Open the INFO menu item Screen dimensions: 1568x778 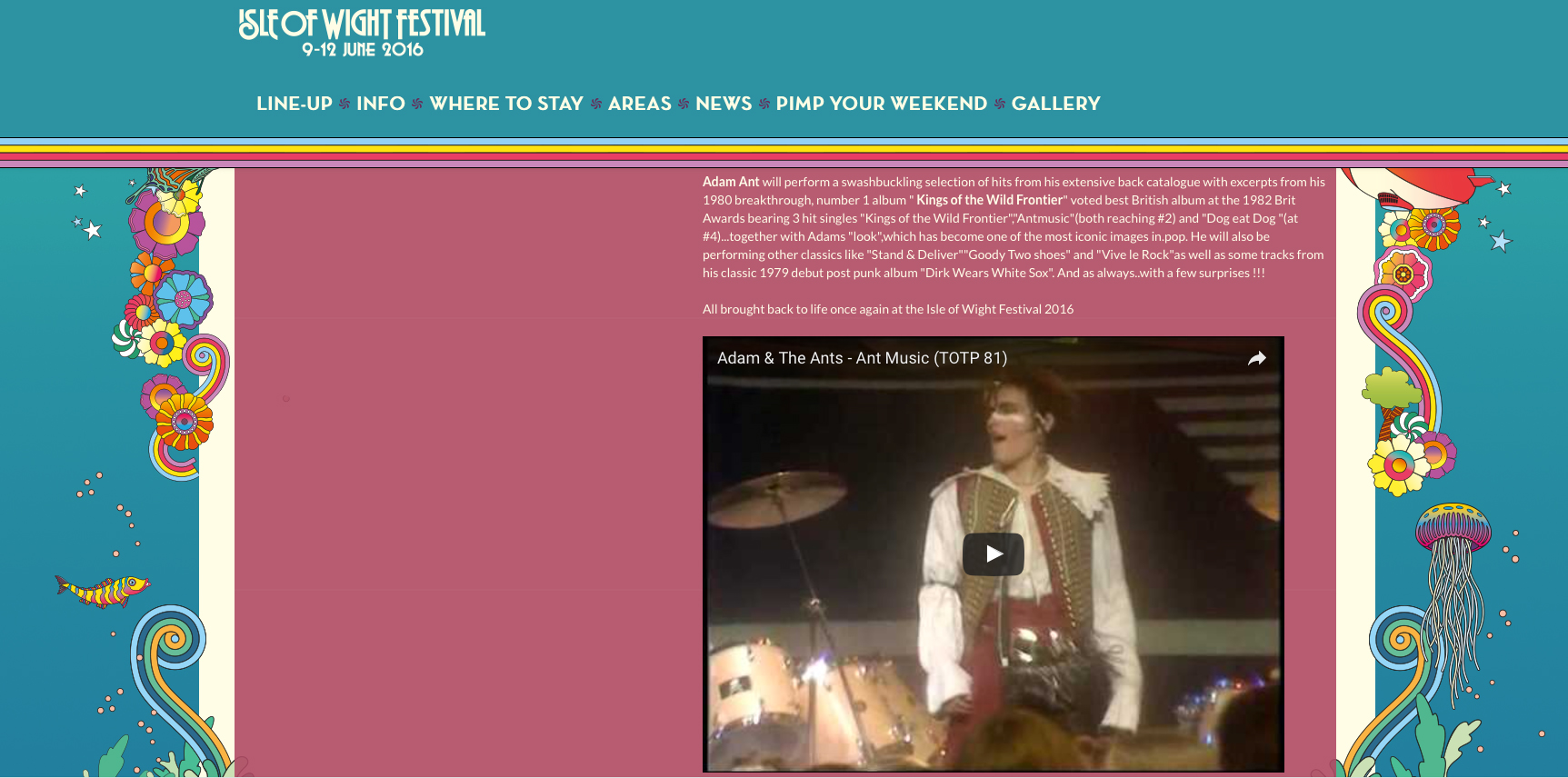coord(381,104)
